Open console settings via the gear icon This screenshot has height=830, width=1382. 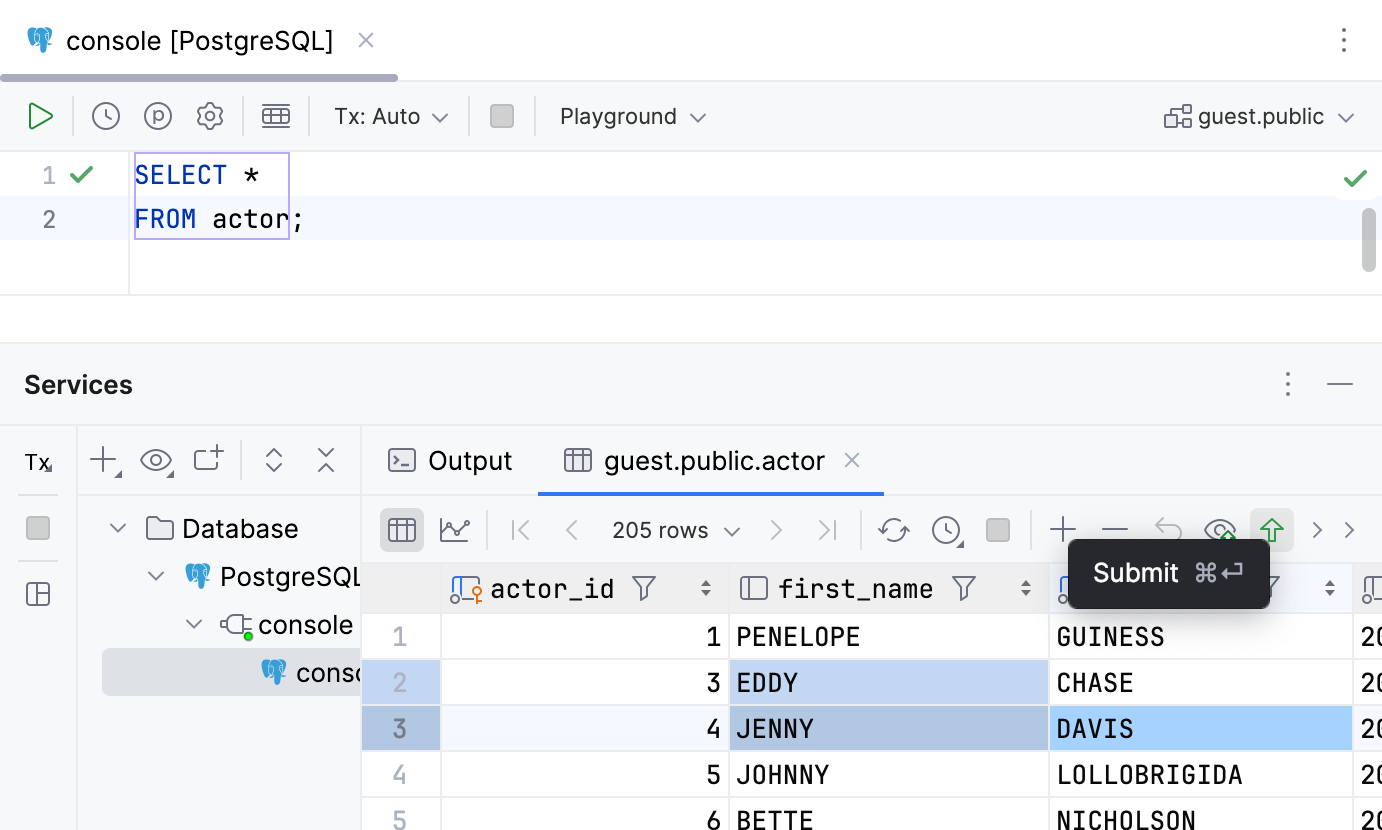click(x=210, y=116)
